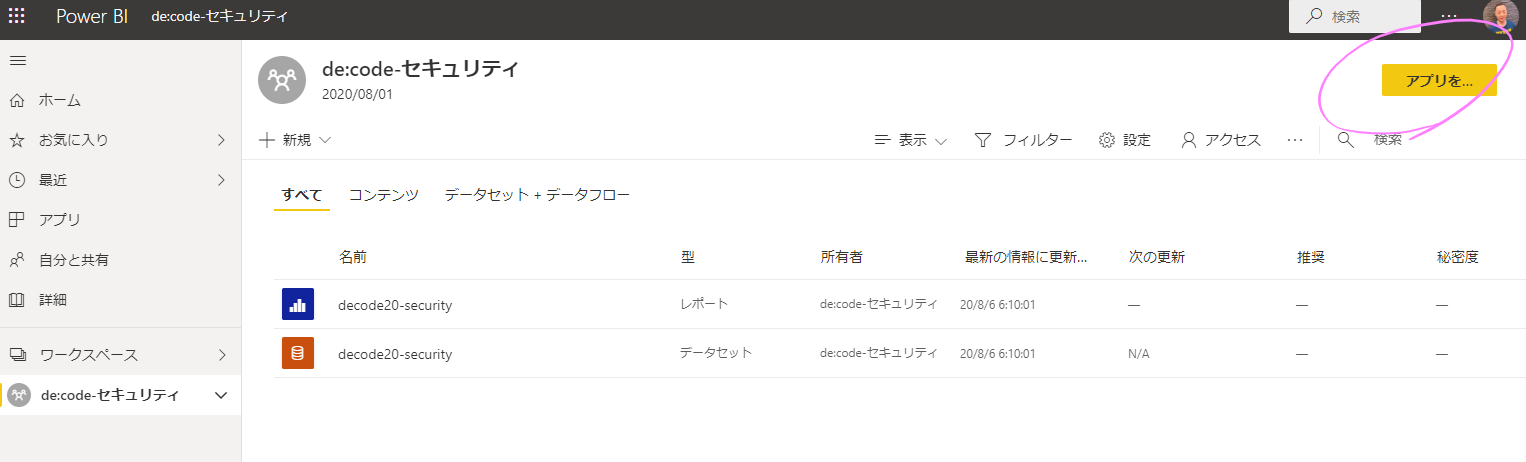Click the yellow アプリを... create app button
Image resolution: width=1526 pixels, height=462 pixels.
[x=1439, y=80]
